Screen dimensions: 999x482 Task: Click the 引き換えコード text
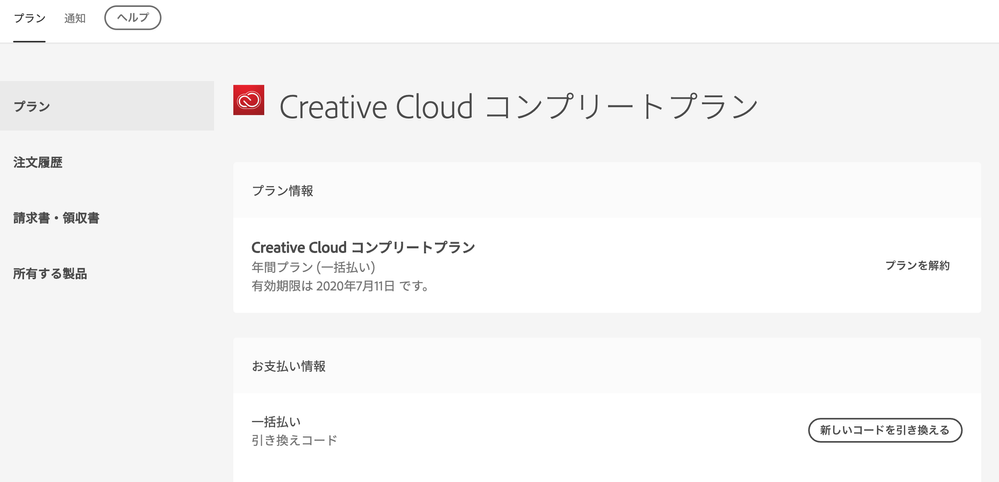pos(295,440)
